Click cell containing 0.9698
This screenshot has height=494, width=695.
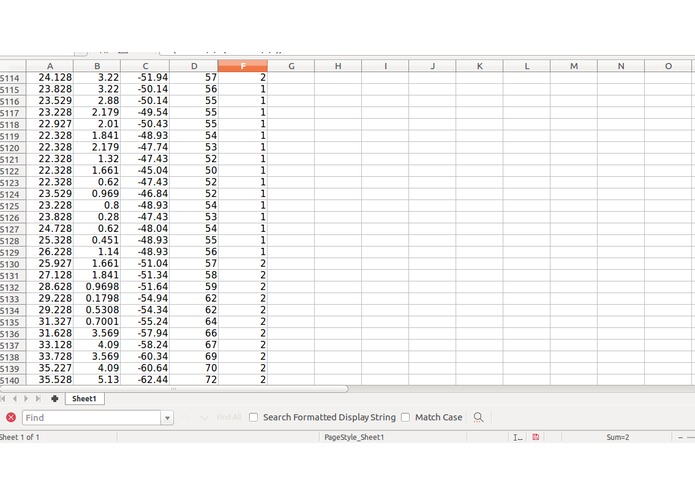pos(97,287)
